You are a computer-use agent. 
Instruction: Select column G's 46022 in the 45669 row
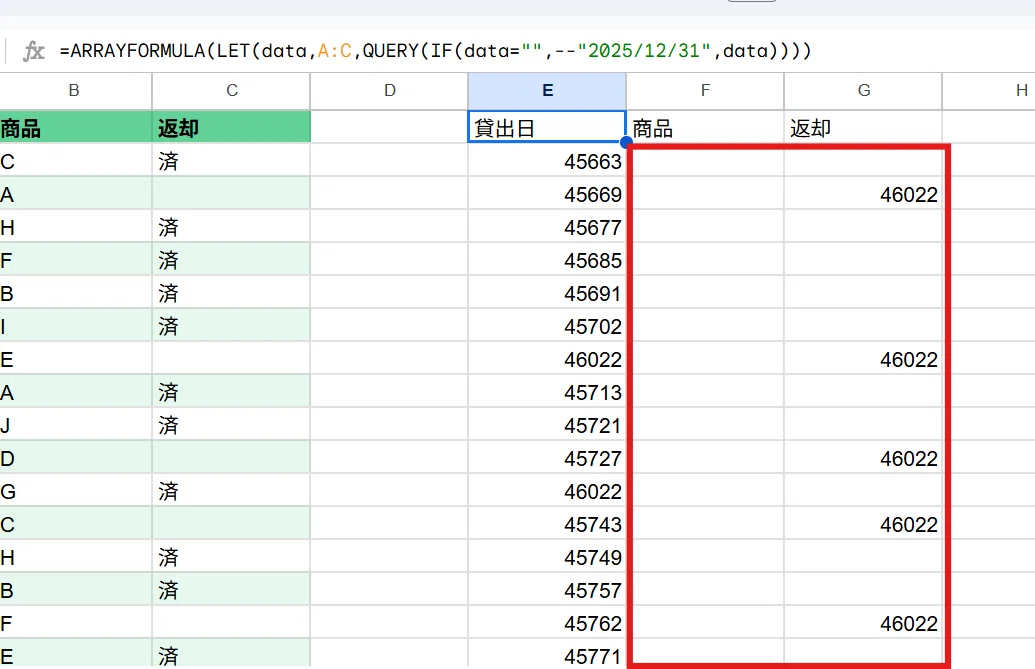pyautogui.click(x=863, y=194)
